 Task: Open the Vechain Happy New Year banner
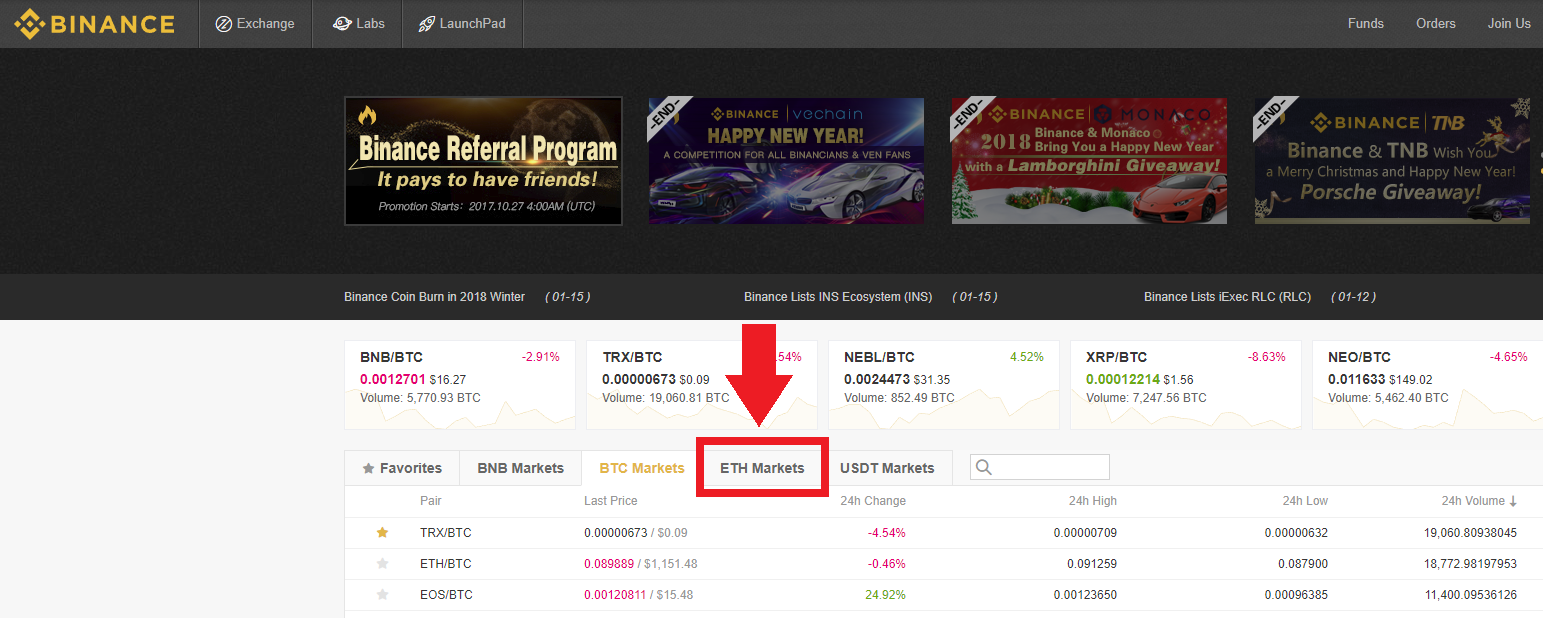click(x=786, y=161)
